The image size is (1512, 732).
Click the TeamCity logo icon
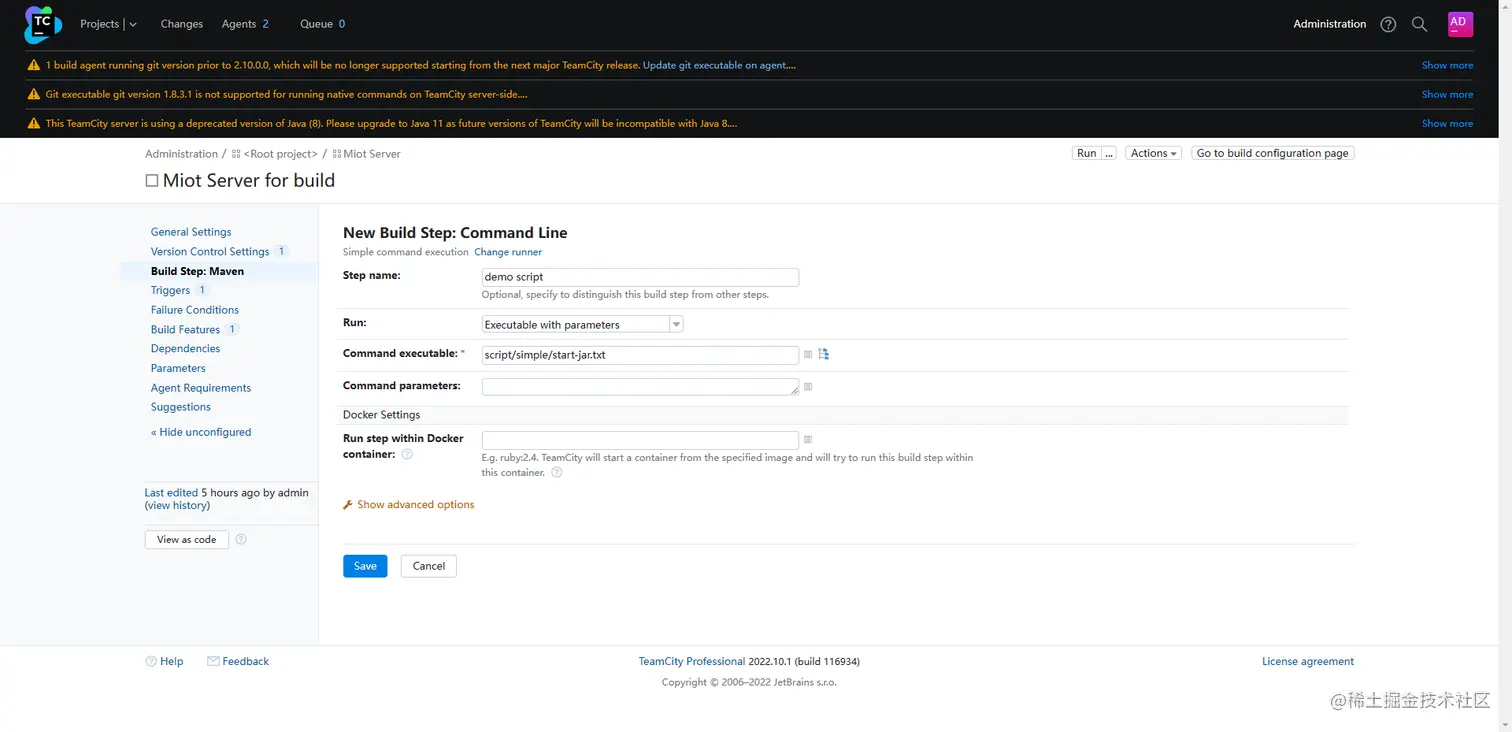point(42,24)
